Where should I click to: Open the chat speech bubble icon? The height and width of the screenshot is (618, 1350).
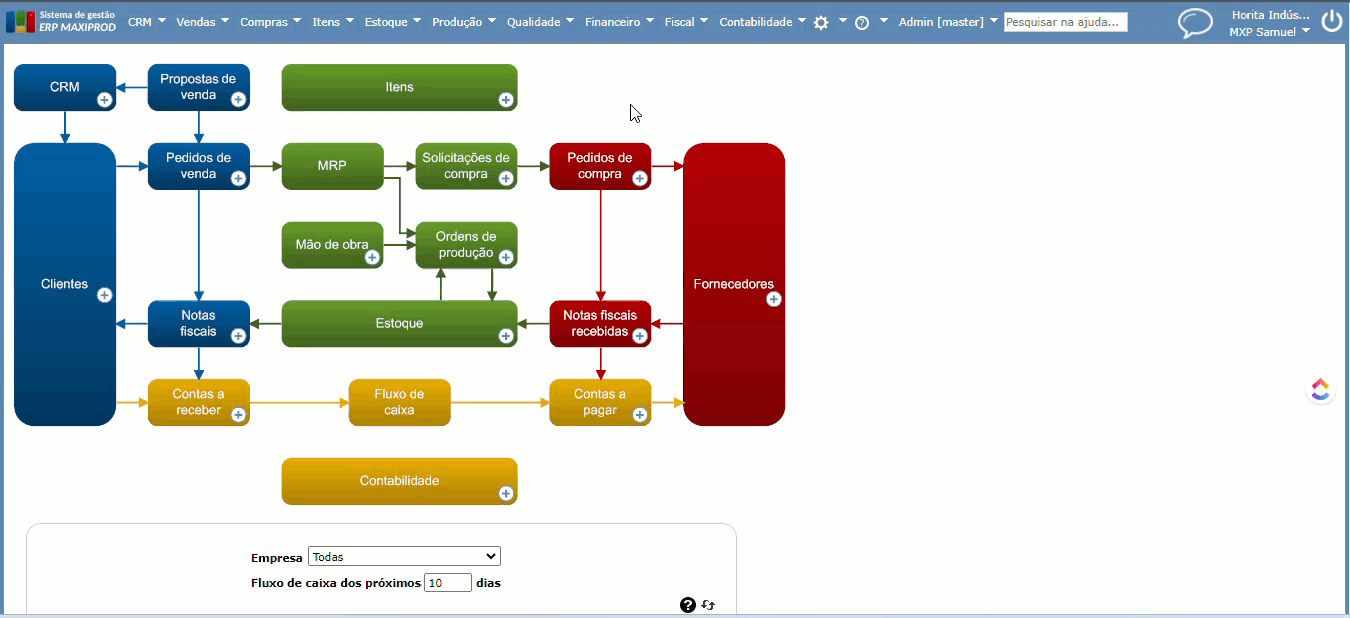[x=1195, y=23]
